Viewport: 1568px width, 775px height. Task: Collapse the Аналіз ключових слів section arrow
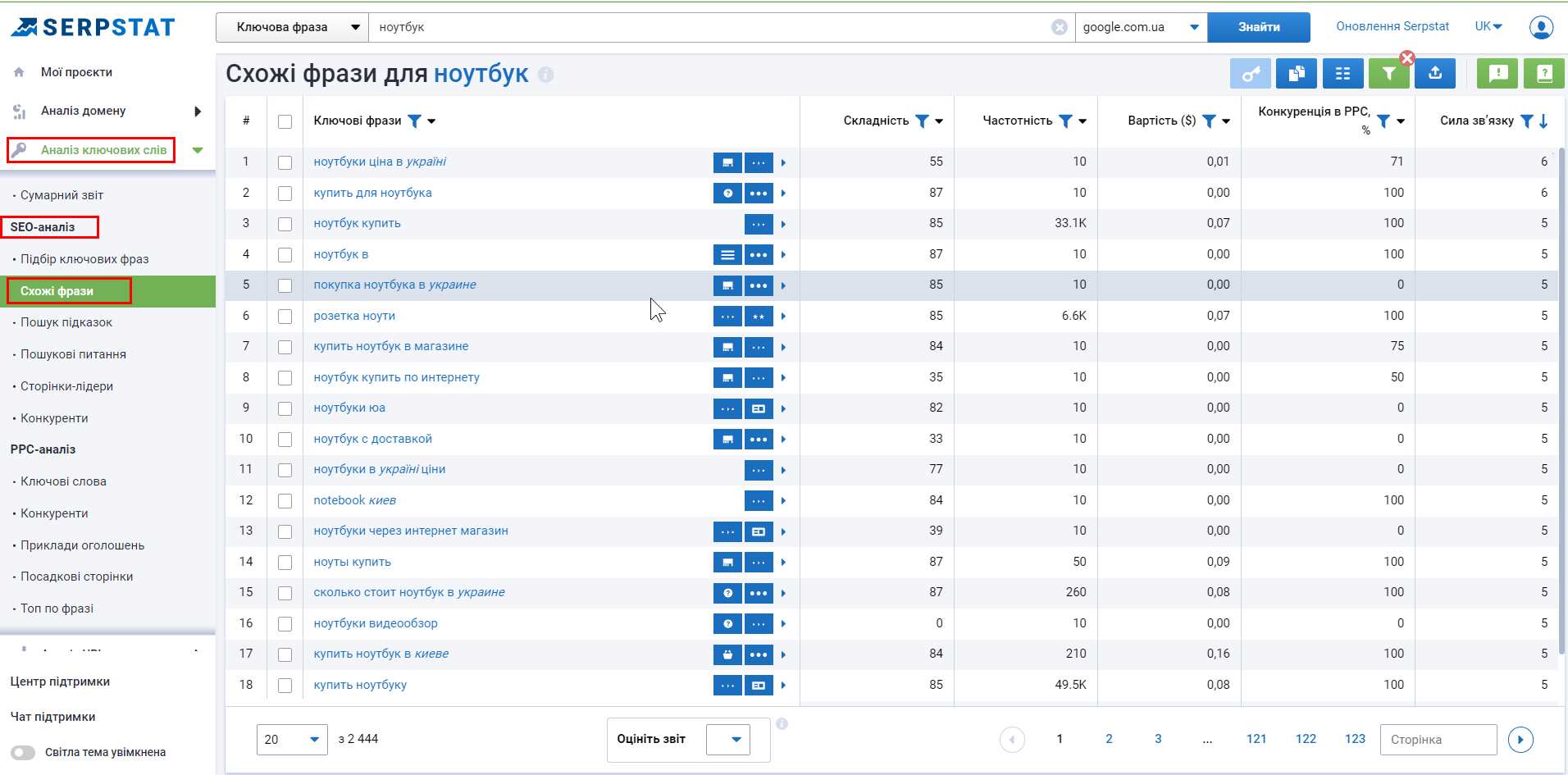coord(198,150)
